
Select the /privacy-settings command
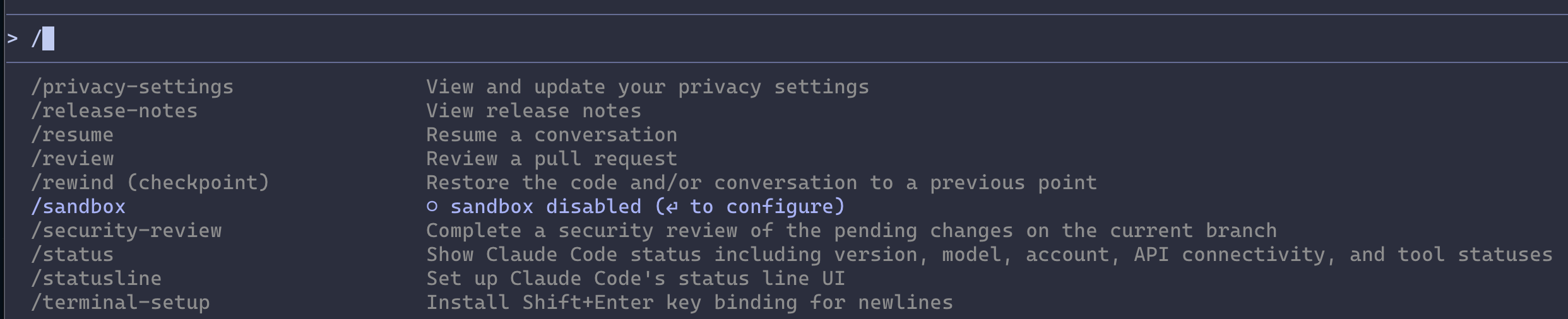pos(132,87)
